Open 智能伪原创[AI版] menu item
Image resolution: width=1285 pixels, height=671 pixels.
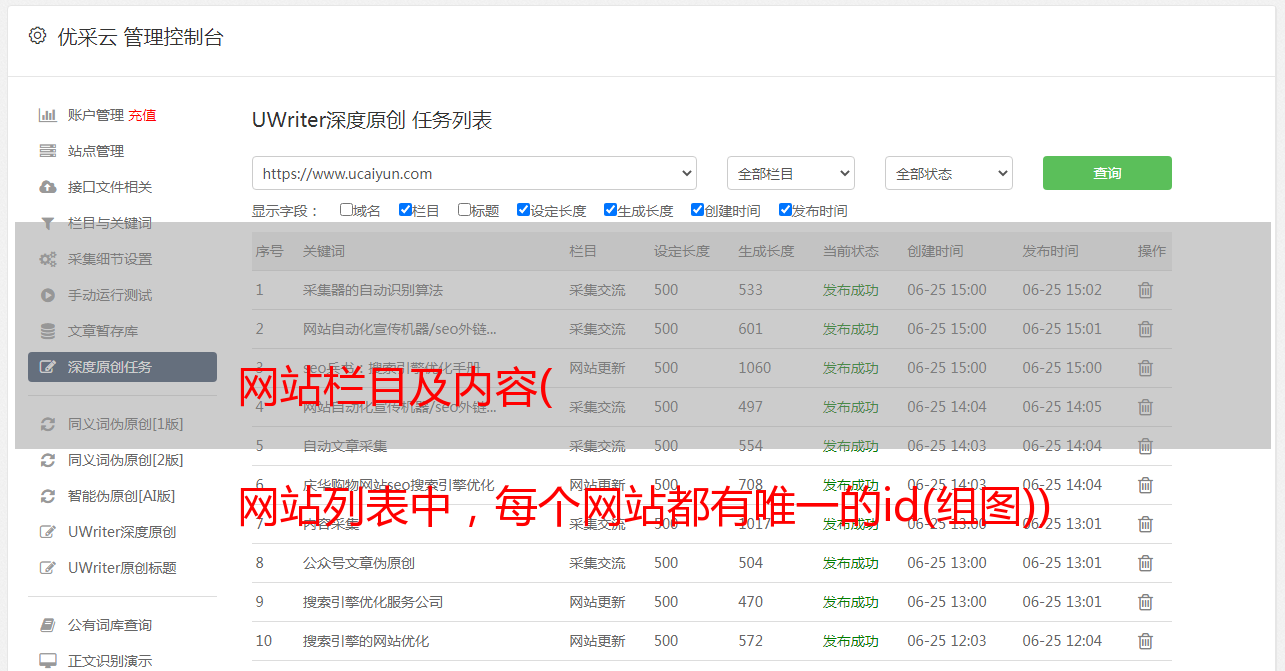[x=122, y=496]
